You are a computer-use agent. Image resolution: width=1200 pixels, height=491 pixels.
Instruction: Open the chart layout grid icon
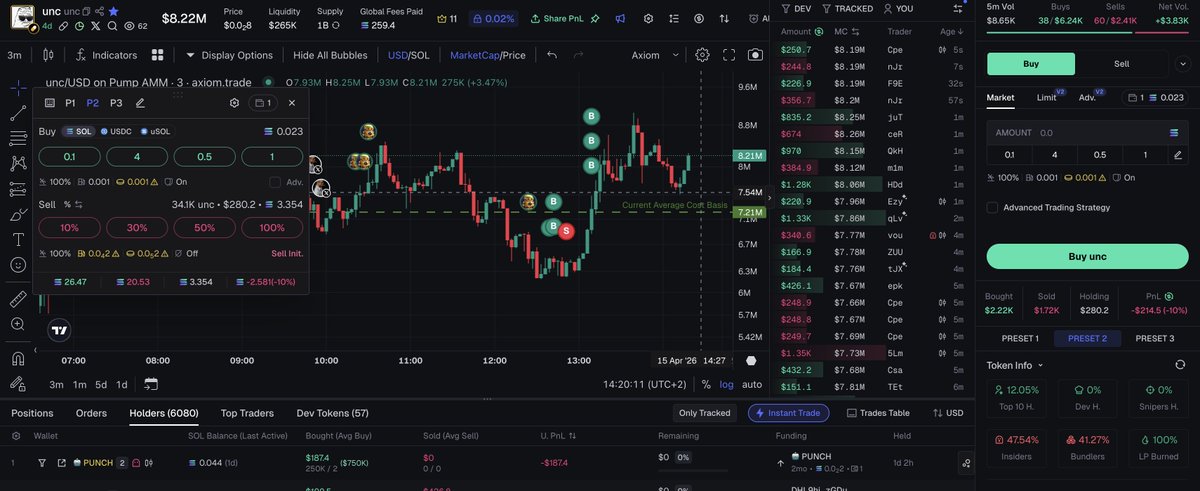point(157,55)
